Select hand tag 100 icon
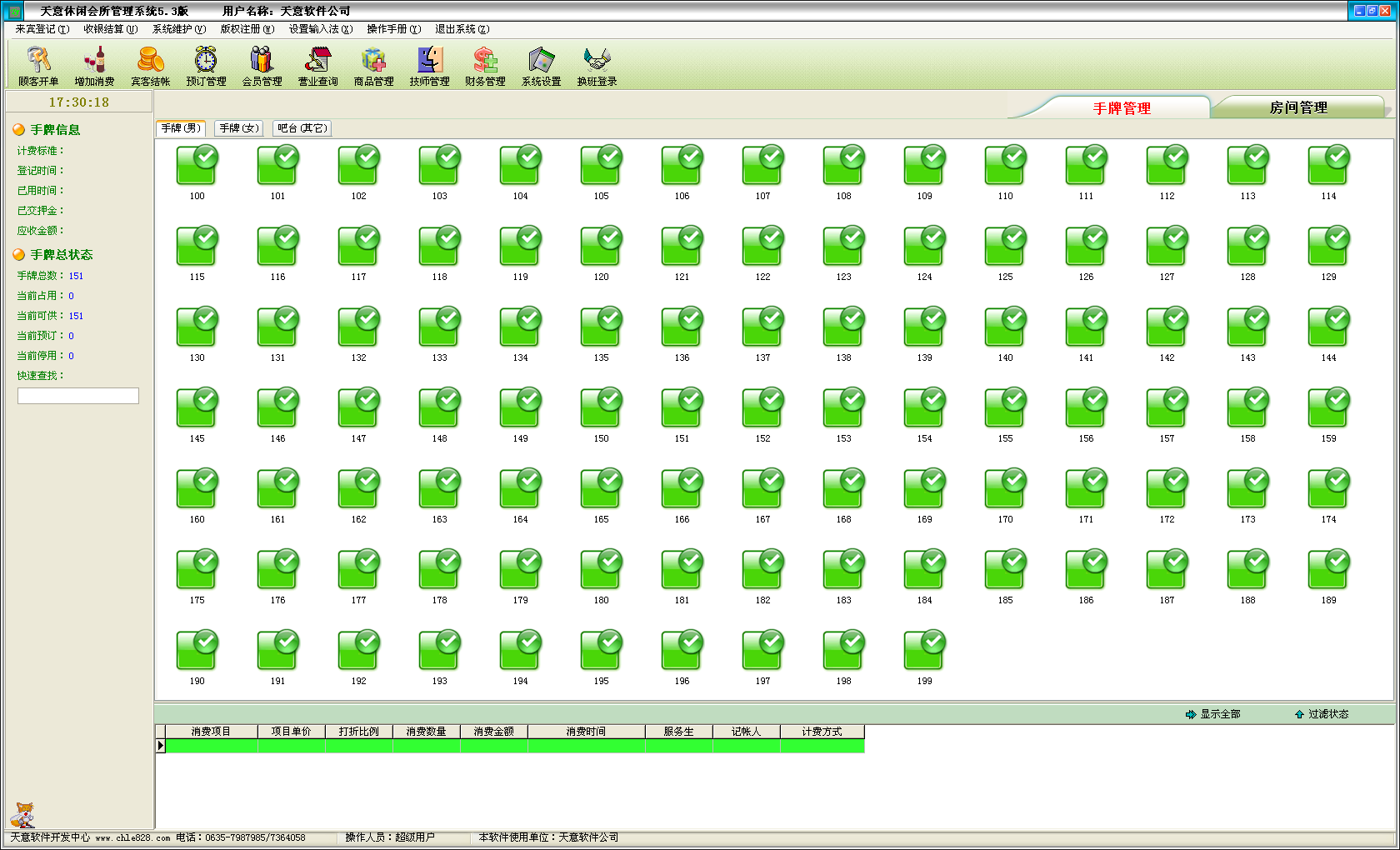 (197, 165)
